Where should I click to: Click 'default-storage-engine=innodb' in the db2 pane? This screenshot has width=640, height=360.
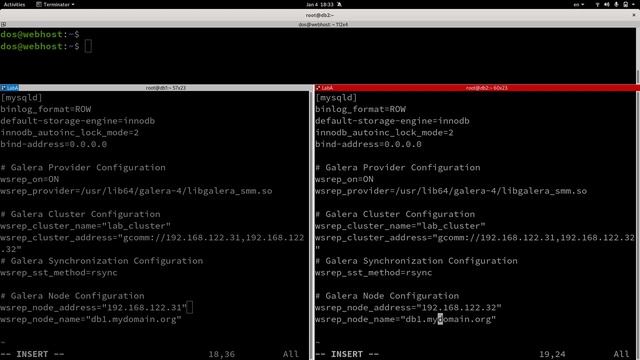click(x=392, y=121)
